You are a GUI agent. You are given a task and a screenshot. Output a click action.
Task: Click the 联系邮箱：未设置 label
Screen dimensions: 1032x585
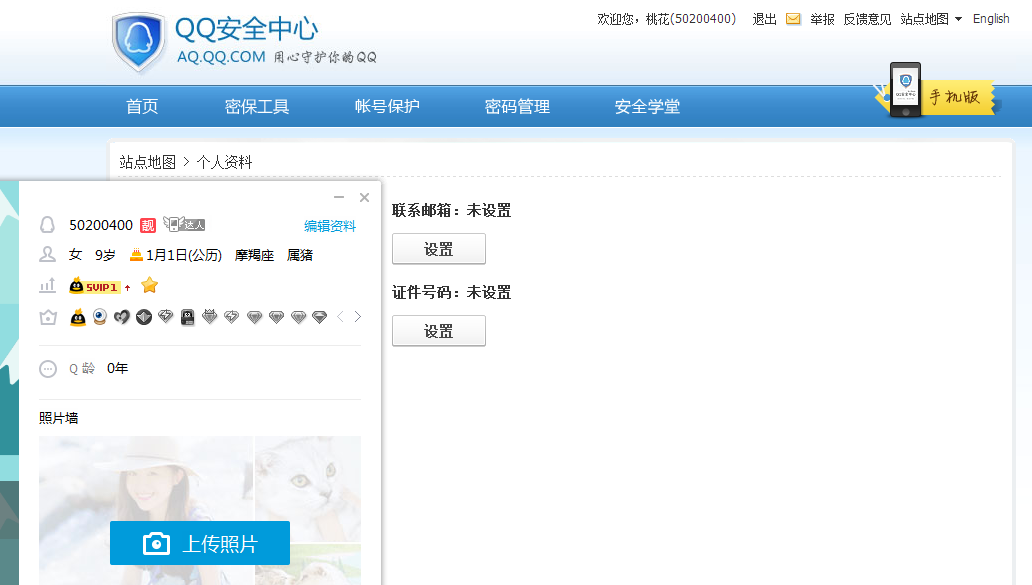pos(452,211)
